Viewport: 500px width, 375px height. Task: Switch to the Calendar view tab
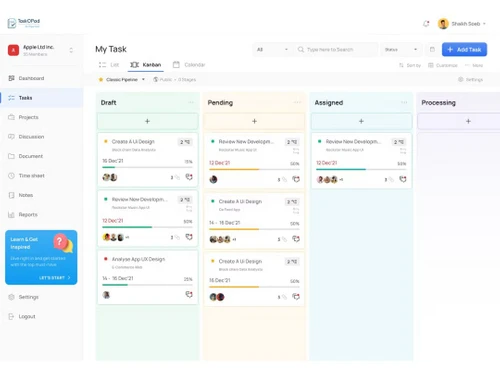pyautogui.click(x=189, y=65)
